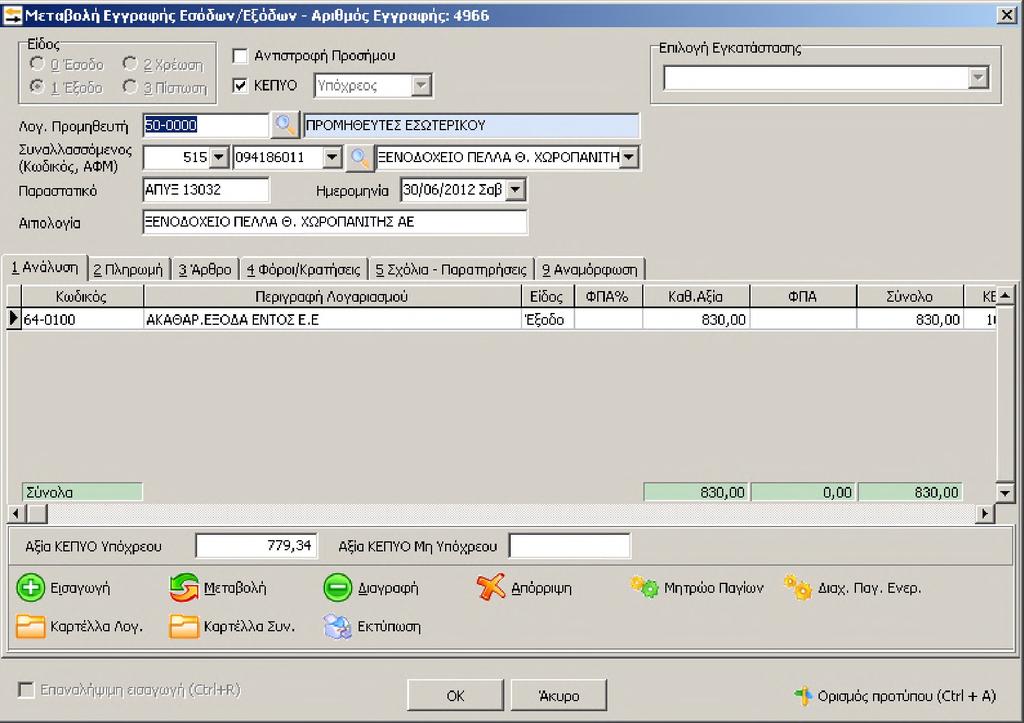The height and width of the screenshot is (723, 1024).
Task: Click the green Διαγραφή minus icon
Action: click(x=338, y=588)
